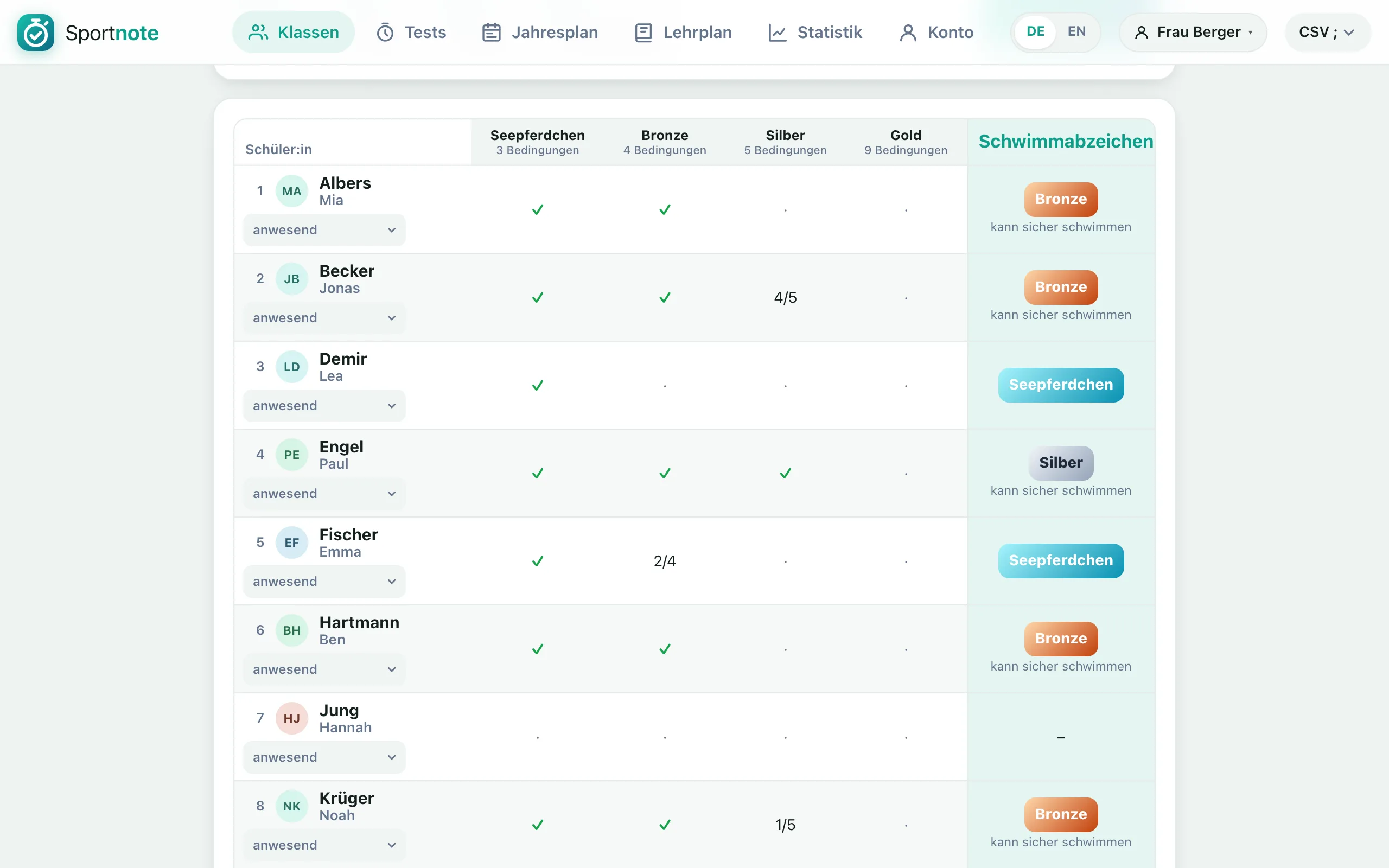Click the NK avatar for Krüger
This screenshot has height=868, width=1389.
tap(291, 806)
